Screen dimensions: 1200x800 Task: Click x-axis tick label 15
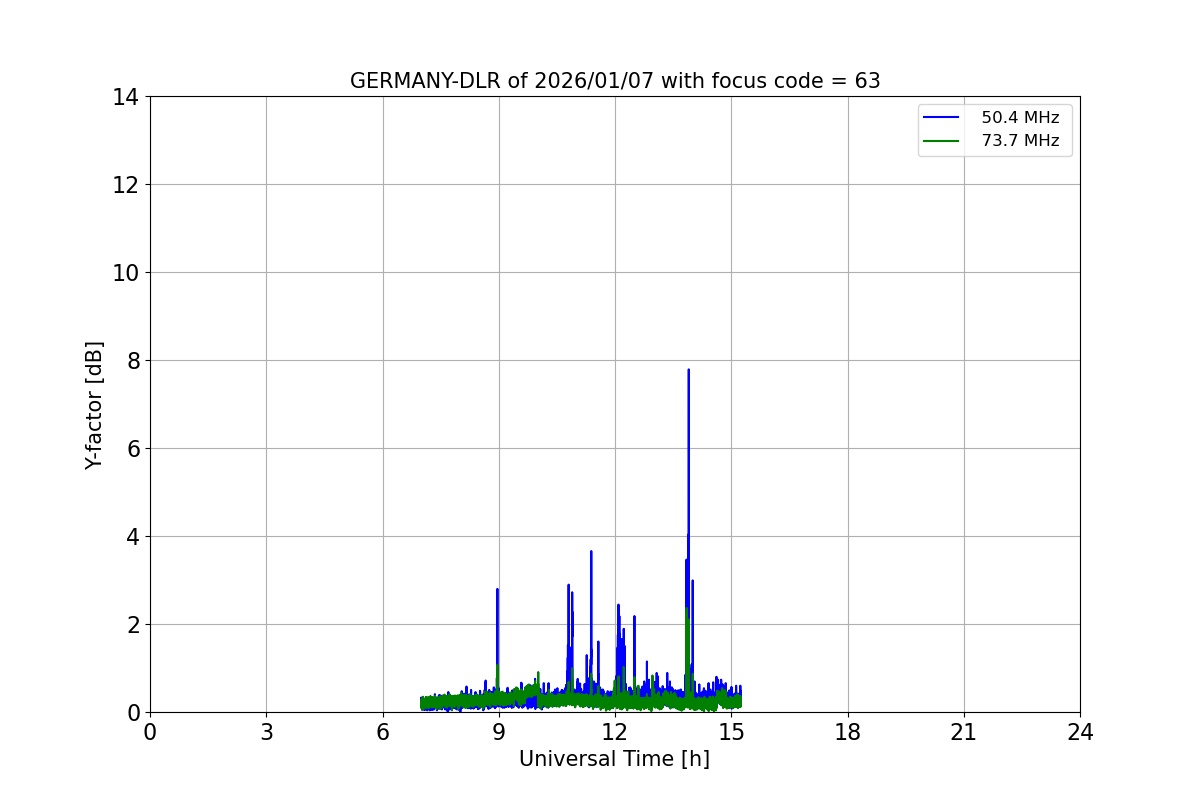coord(731,732)
